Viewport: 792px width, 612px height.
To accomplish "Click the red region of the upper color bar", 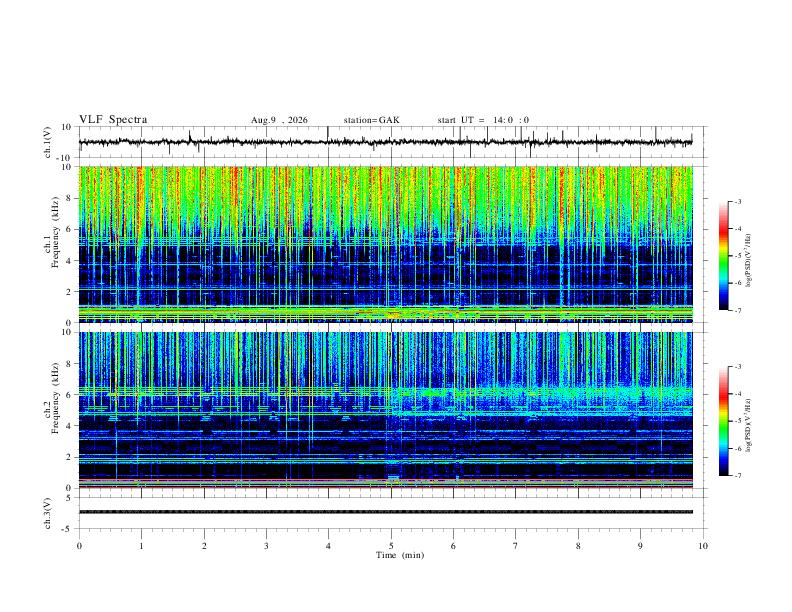I will tap(723, 228).
